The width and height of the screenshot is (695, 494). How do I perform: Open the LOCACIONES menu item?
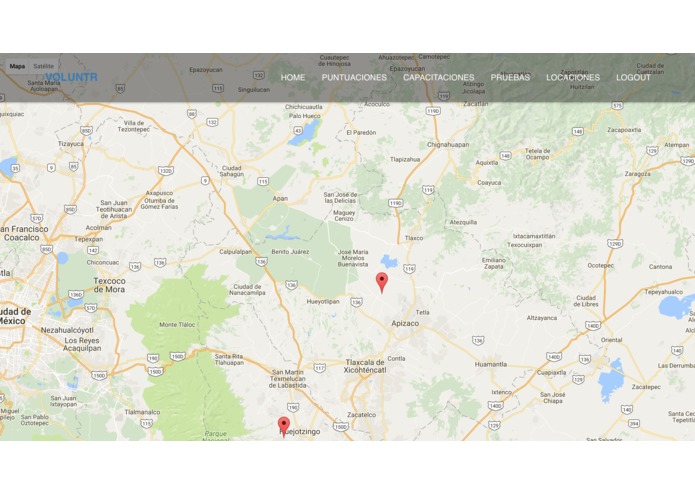tap(573, 78)
